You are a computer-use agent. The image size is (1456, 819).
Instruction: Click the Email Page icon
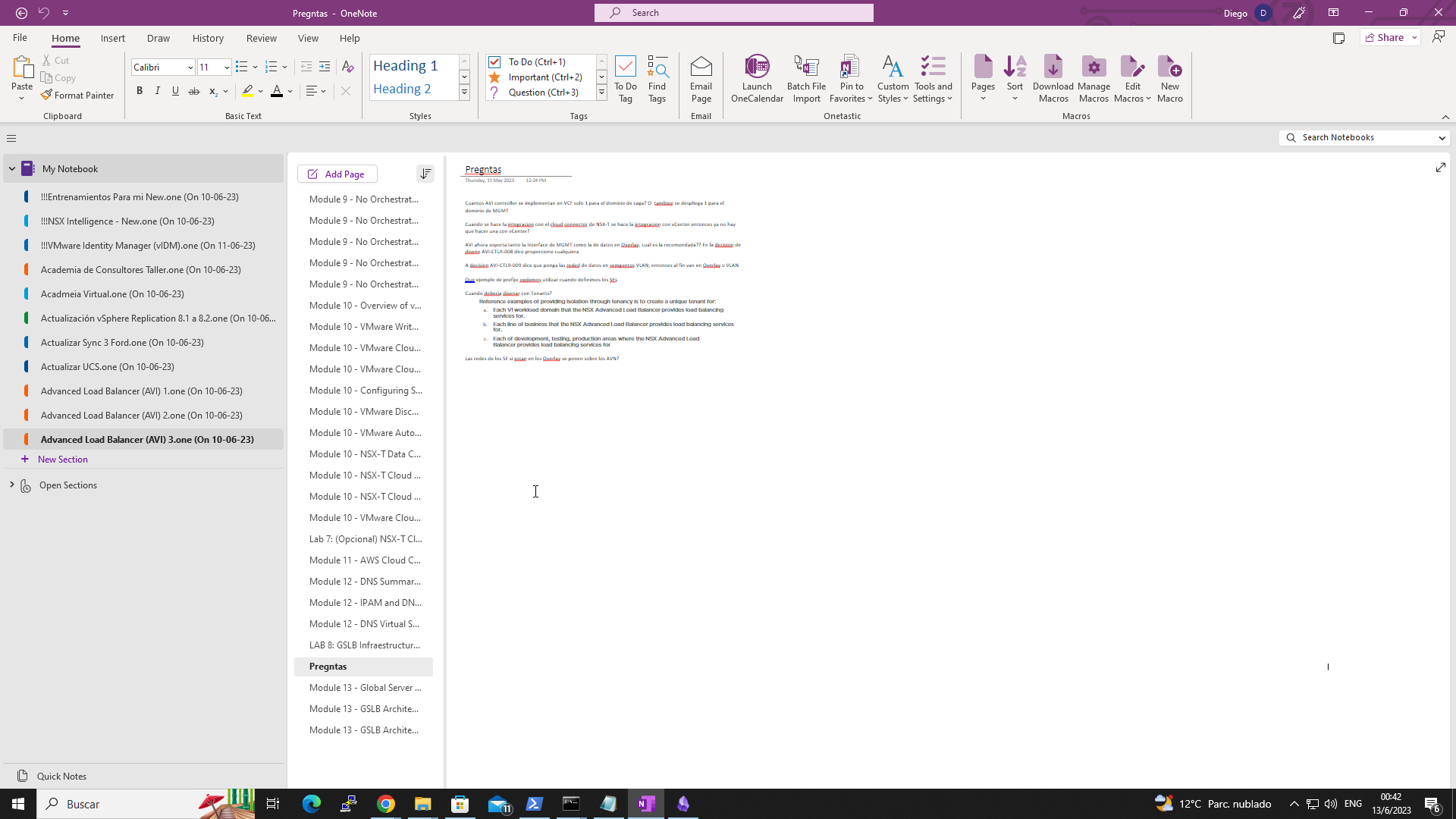[x=701, y=78]
